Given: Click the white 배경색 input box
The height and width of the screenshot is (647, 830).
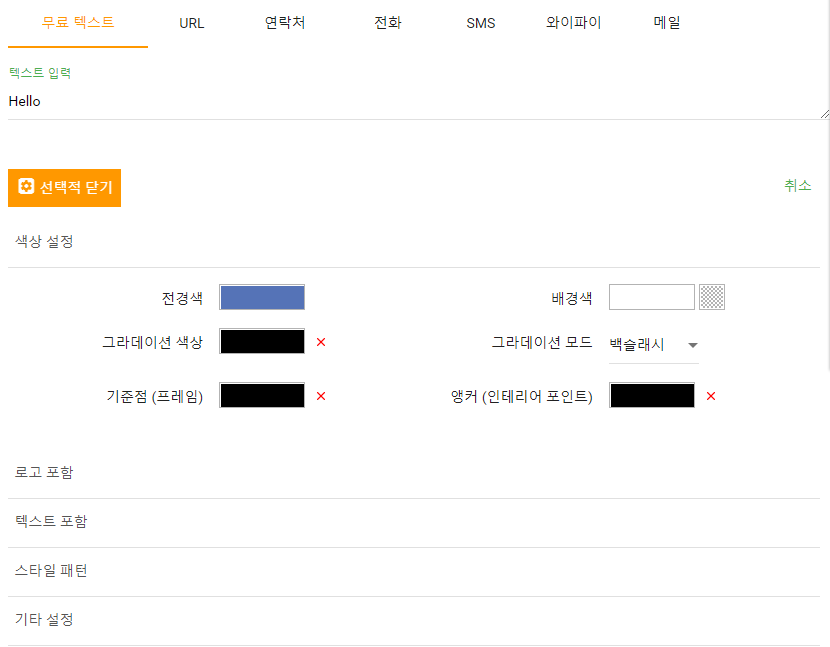Looking at the screenshot, I should (652, 296).
